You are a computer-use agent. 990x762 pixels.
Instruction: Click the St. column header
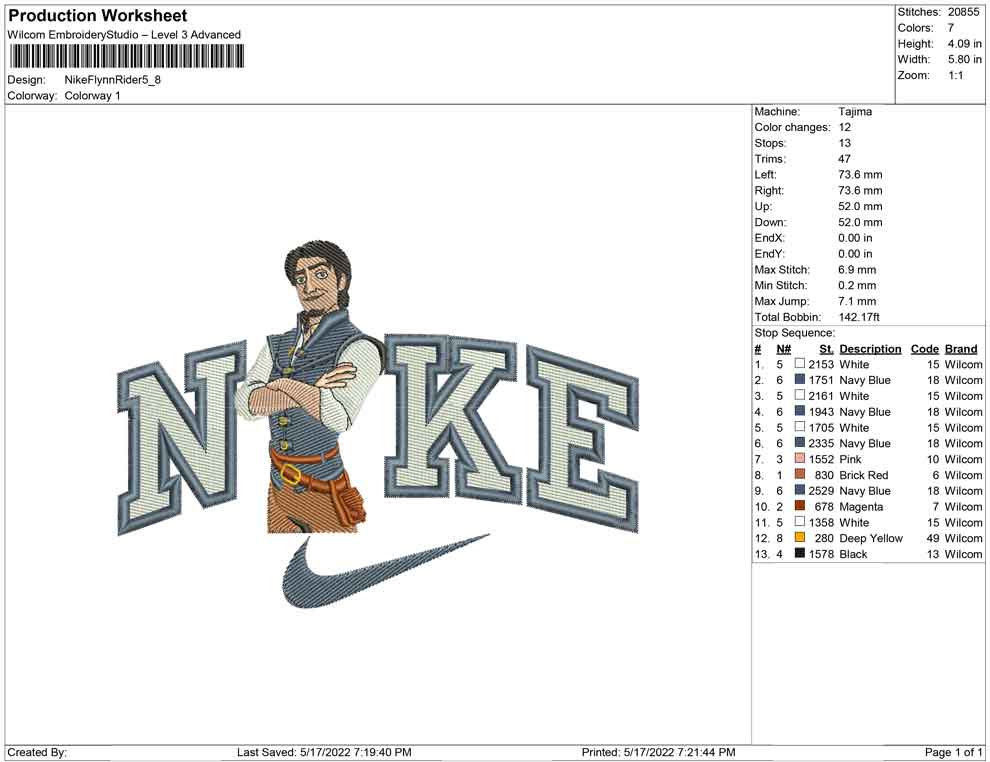tap(826, 348)
